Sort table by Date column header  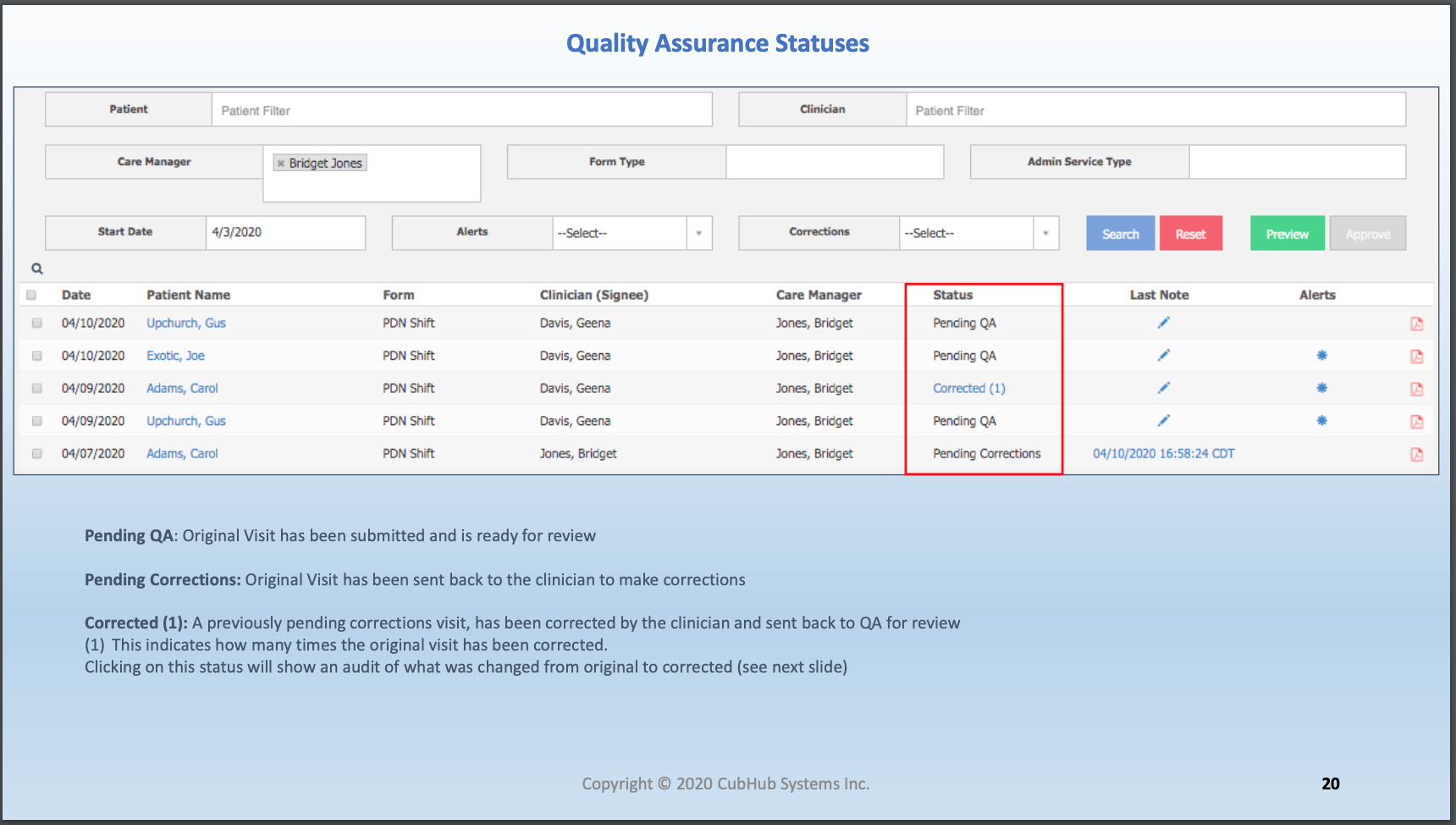76,295
